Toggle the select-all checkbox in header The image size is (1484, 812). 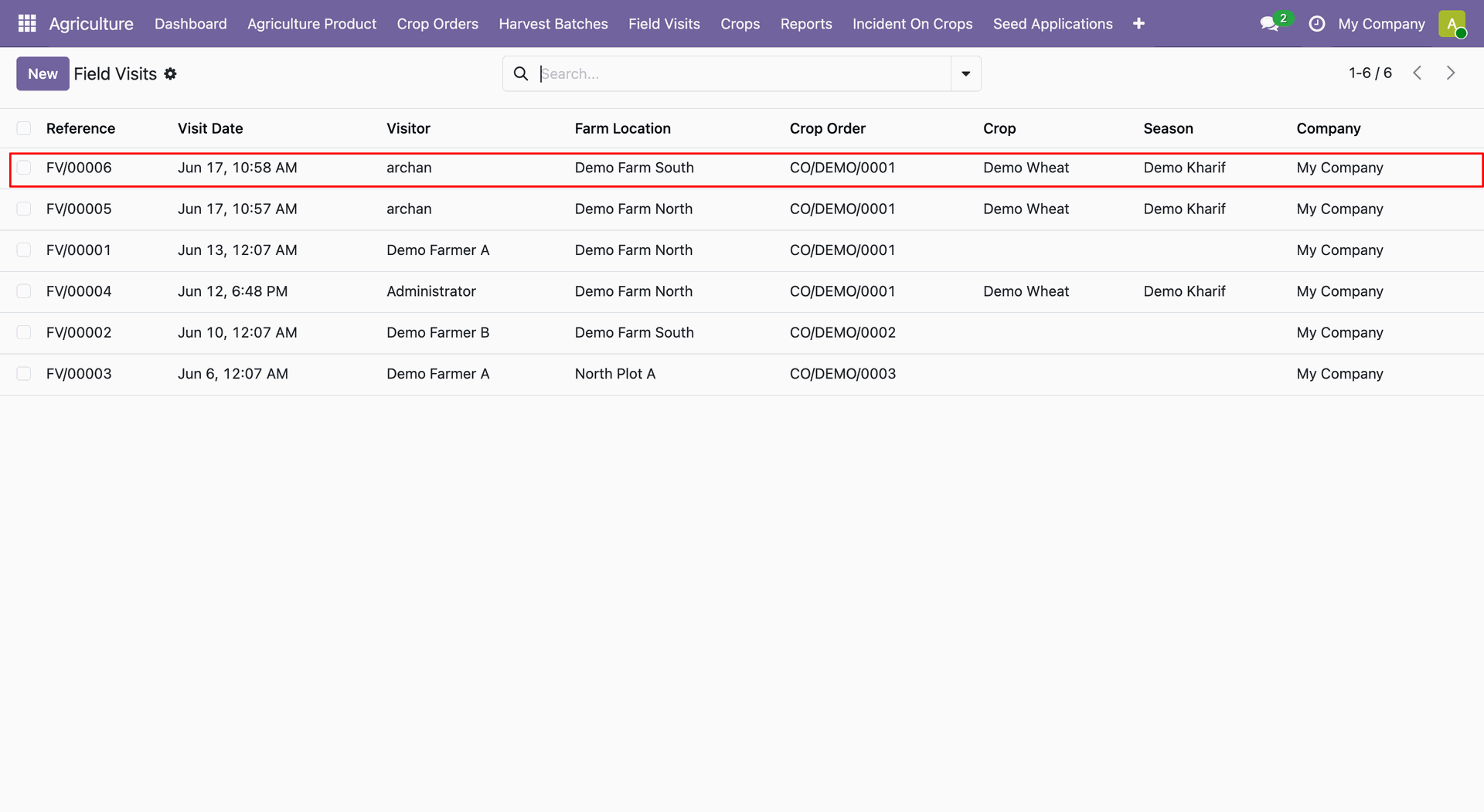(x=24, y=128)
